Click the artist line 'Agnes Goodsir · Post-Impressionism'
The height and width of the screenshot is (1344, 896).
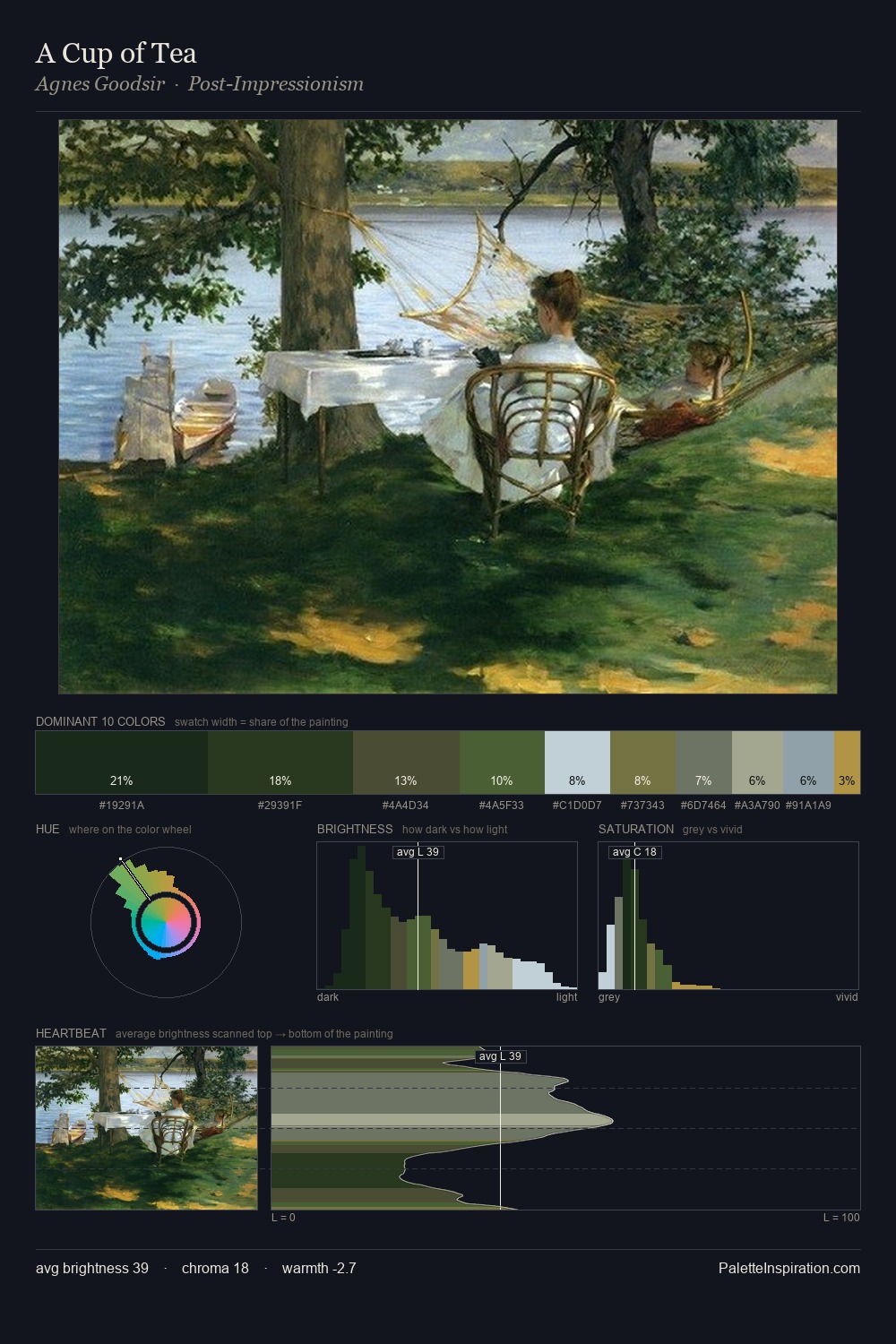pos(200,84)
